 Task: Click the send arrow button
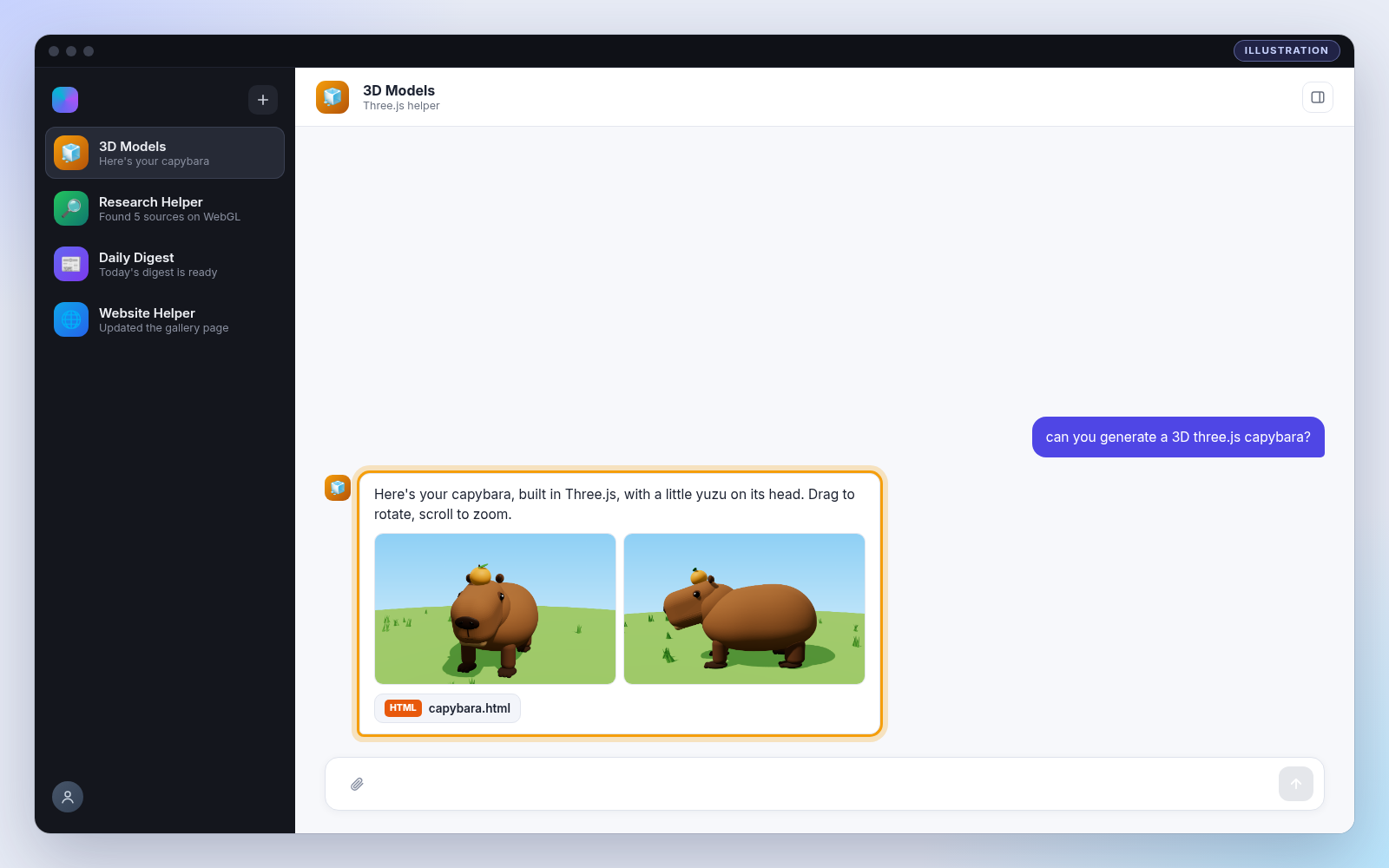1296,784
